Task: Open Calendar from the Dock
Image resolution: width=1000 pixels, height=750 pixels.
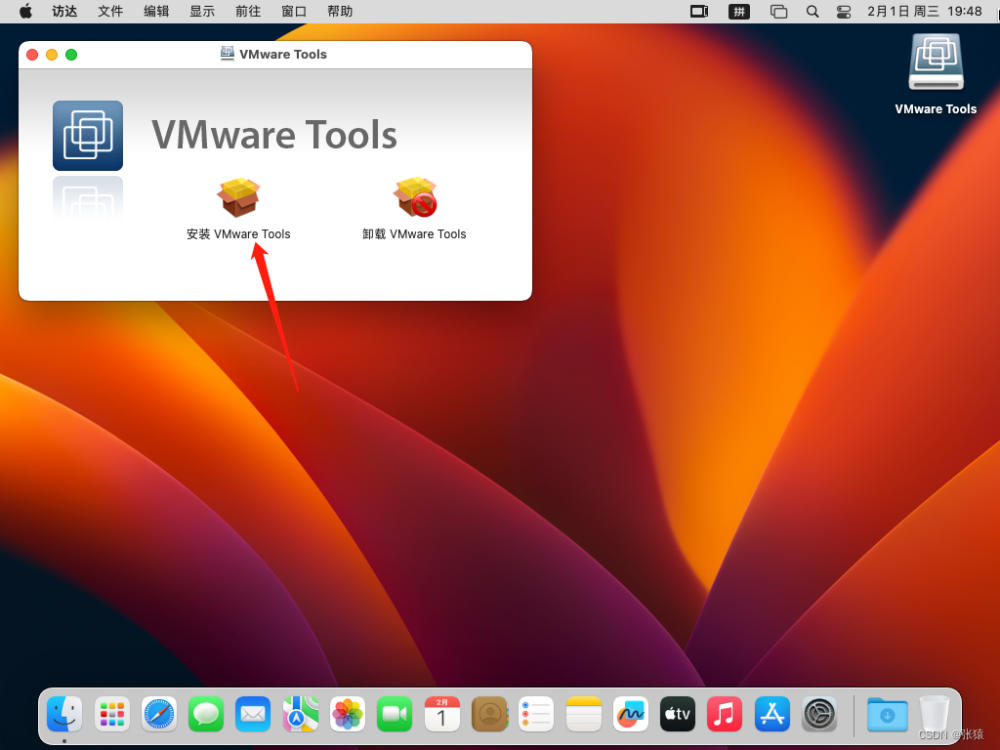Action: (442, 714)
